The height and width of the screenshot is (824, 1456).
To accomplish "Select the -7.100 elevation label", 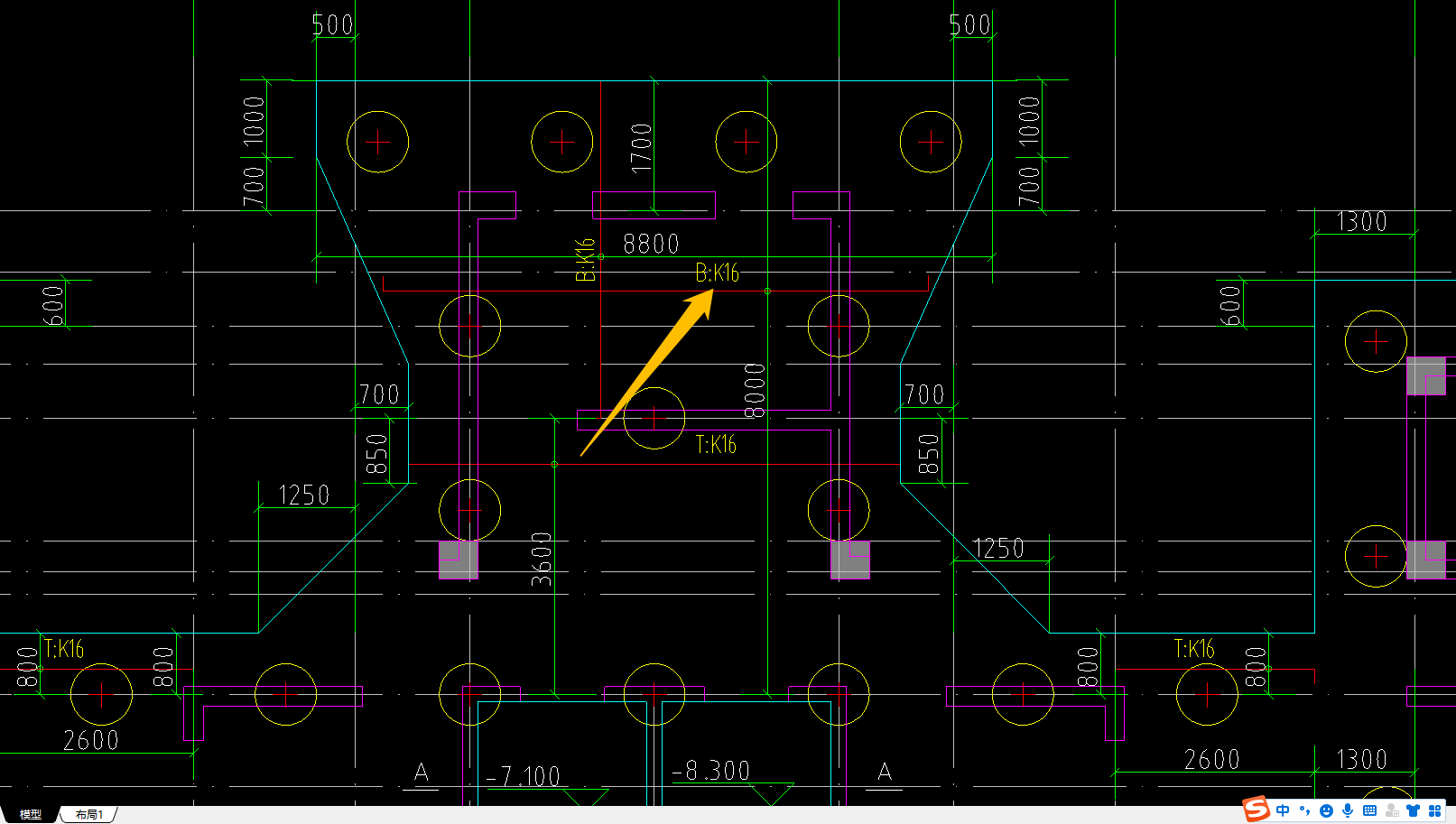I will pos(524,776).
